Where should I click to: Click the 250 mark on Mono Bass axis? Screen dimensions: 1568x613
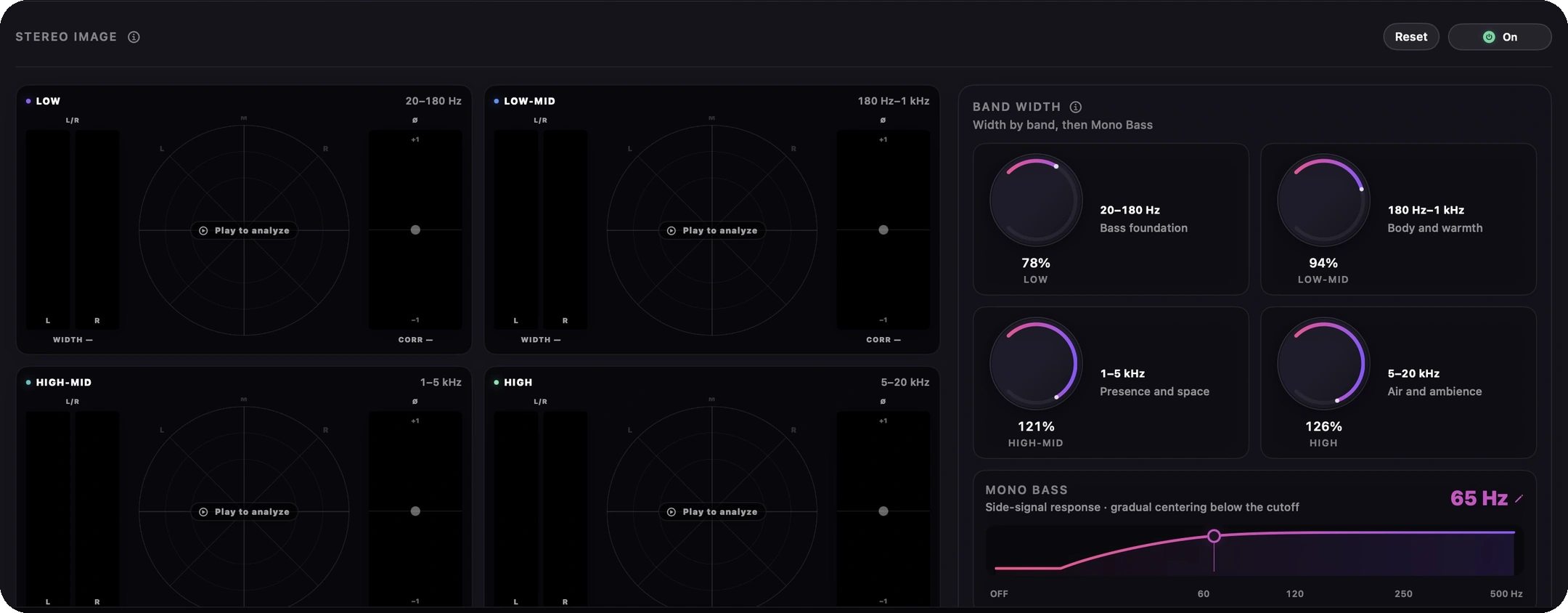click(x=1403, y=593)
